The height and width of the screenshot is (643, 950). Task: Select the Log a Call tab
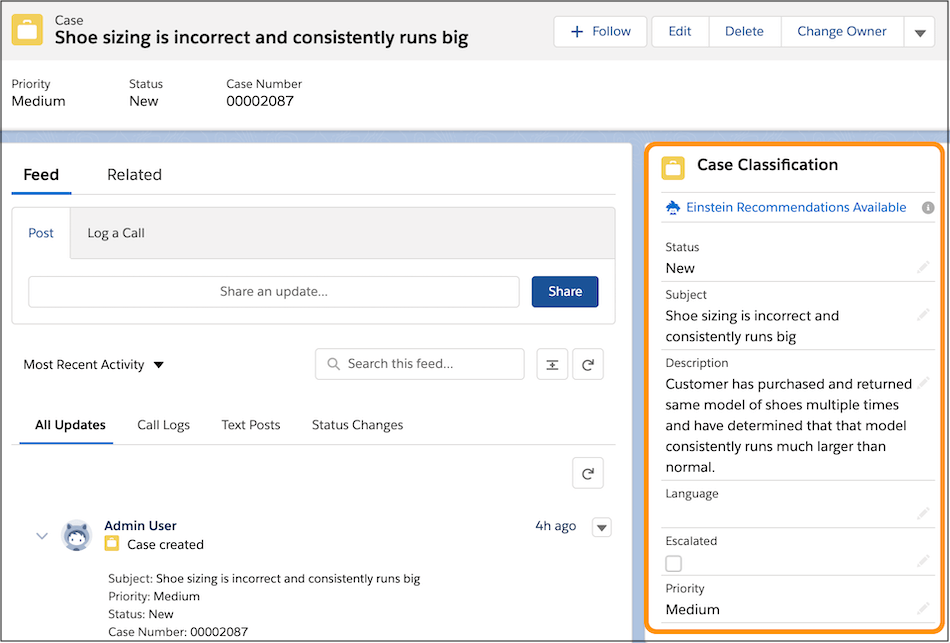[x=116, y=233]
